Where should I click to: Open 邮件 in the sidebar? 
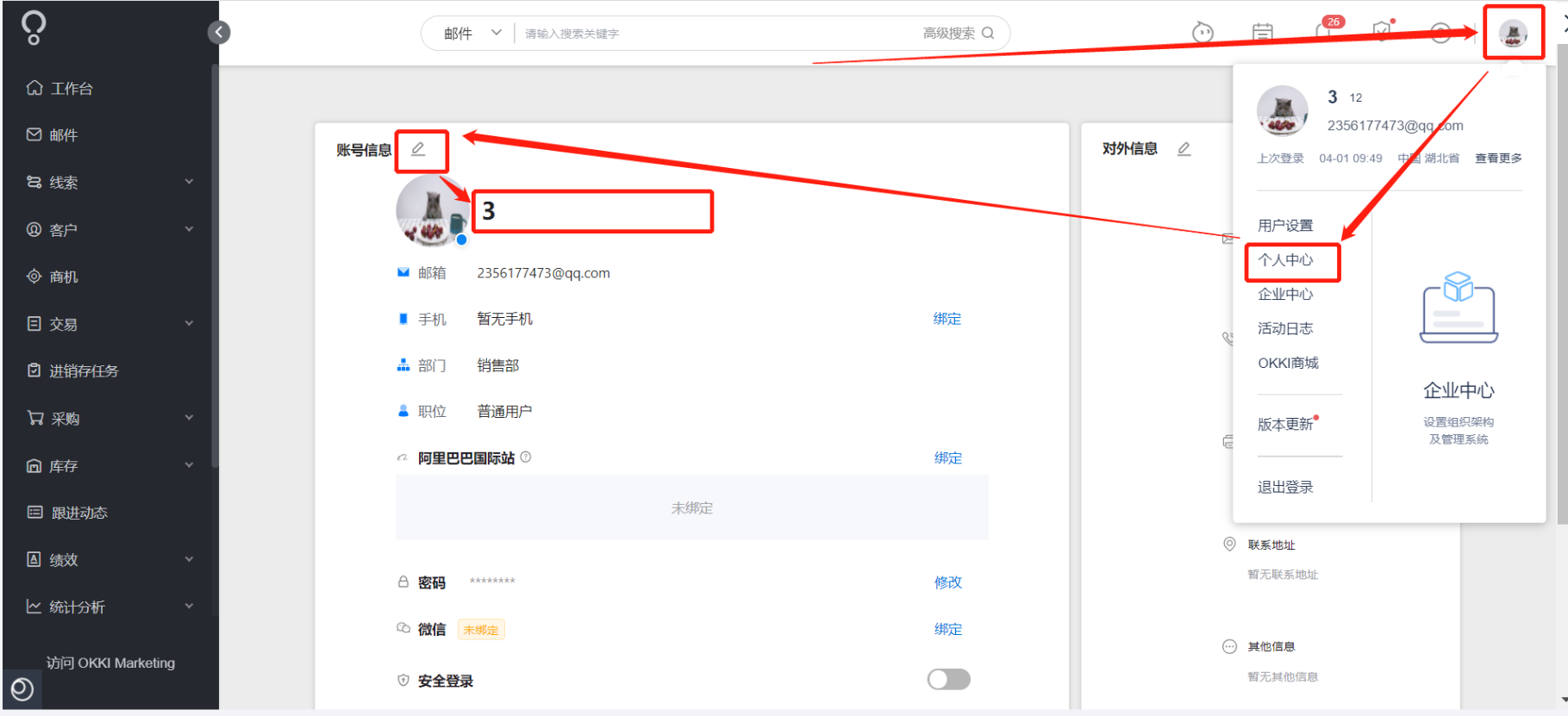(63, 134)
